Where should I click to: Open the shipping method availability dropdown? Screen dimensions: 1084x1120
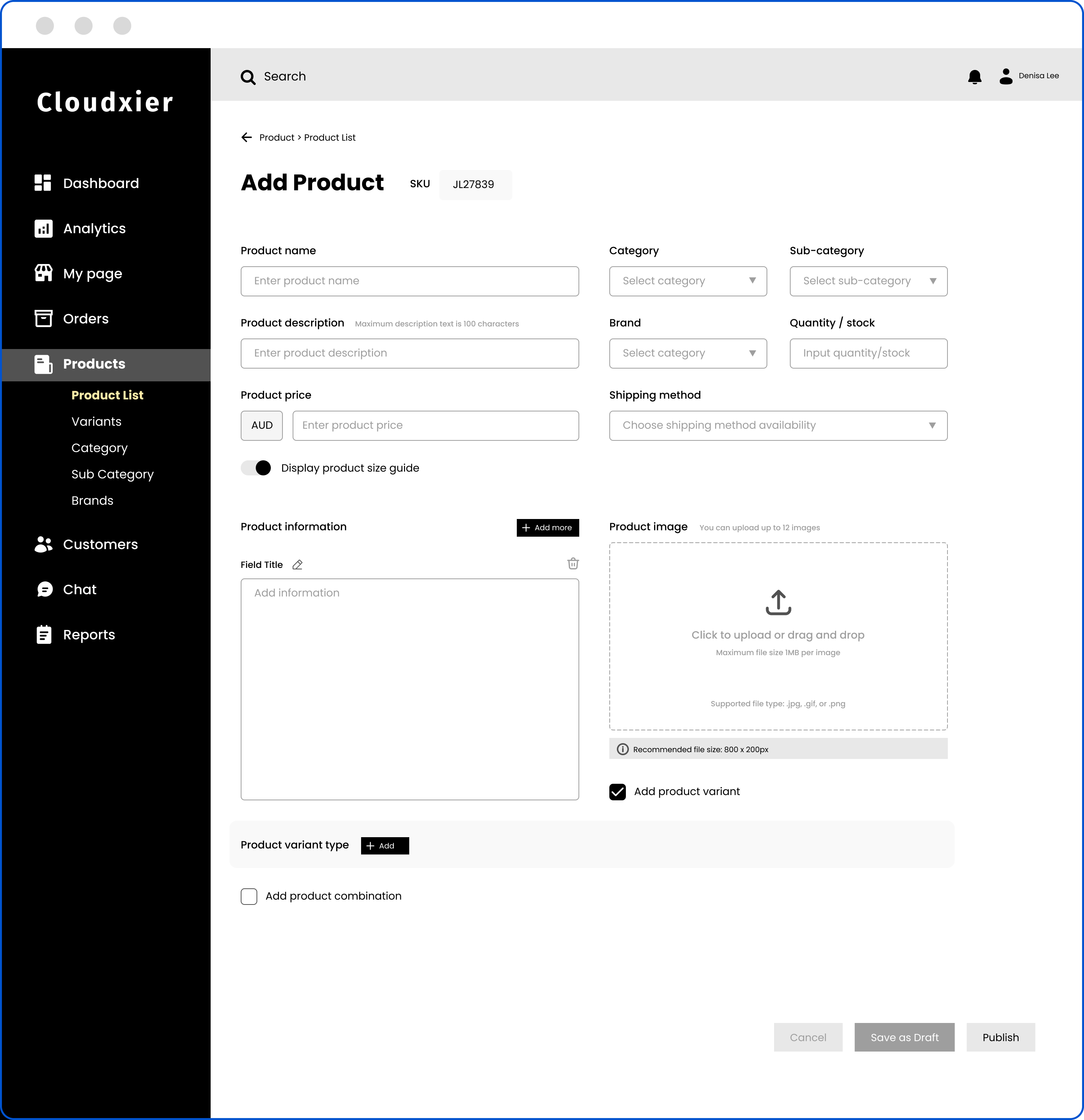pyautogui.click(x=778, y=426)
